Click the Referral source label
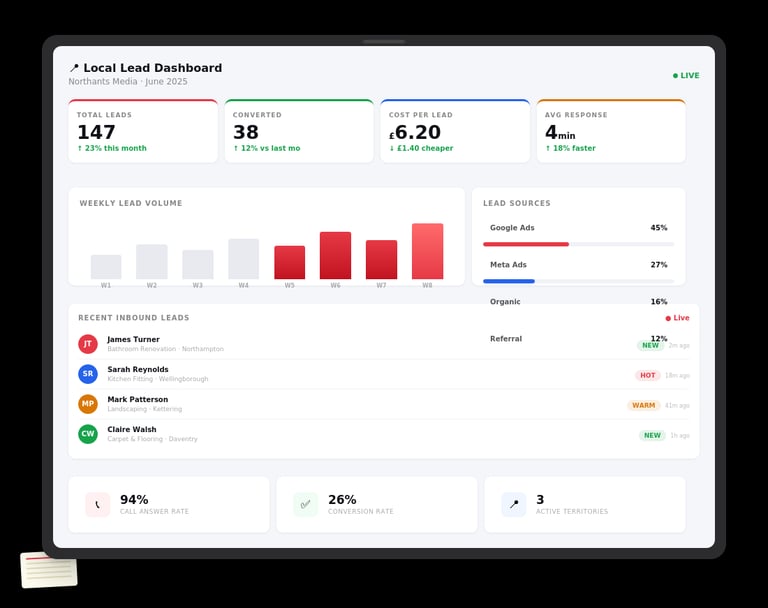 506,339
